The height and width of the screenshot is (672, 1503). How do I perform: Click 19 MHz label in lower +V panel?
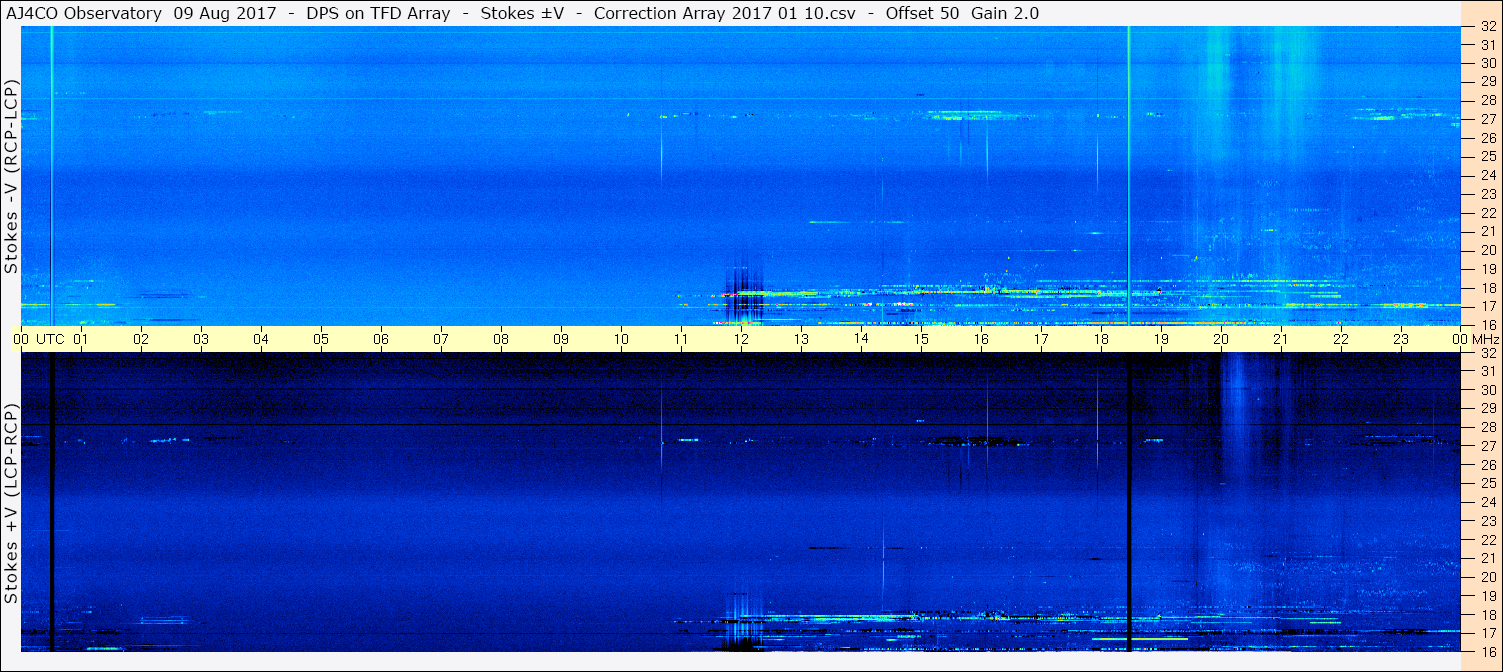[1487, 596]
